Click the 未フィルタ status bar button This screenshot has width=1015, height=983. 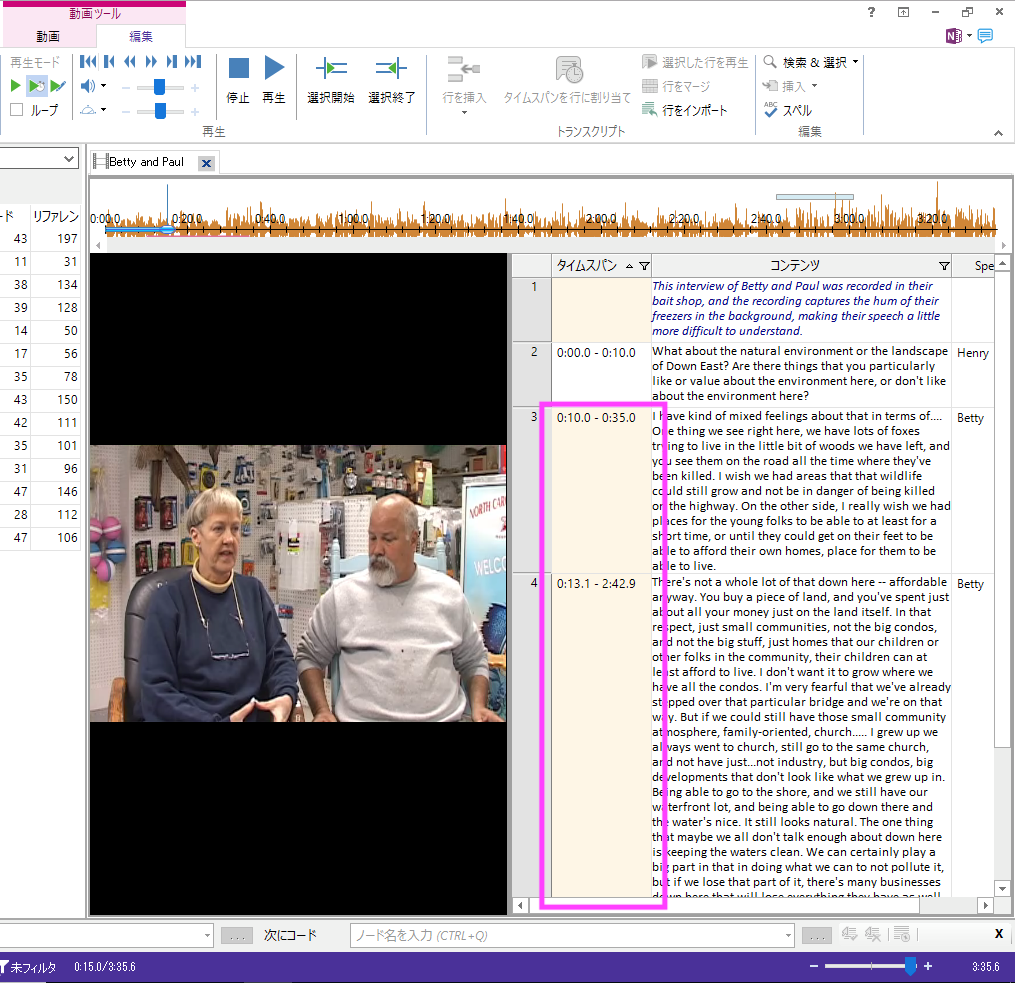click(30, 967)
